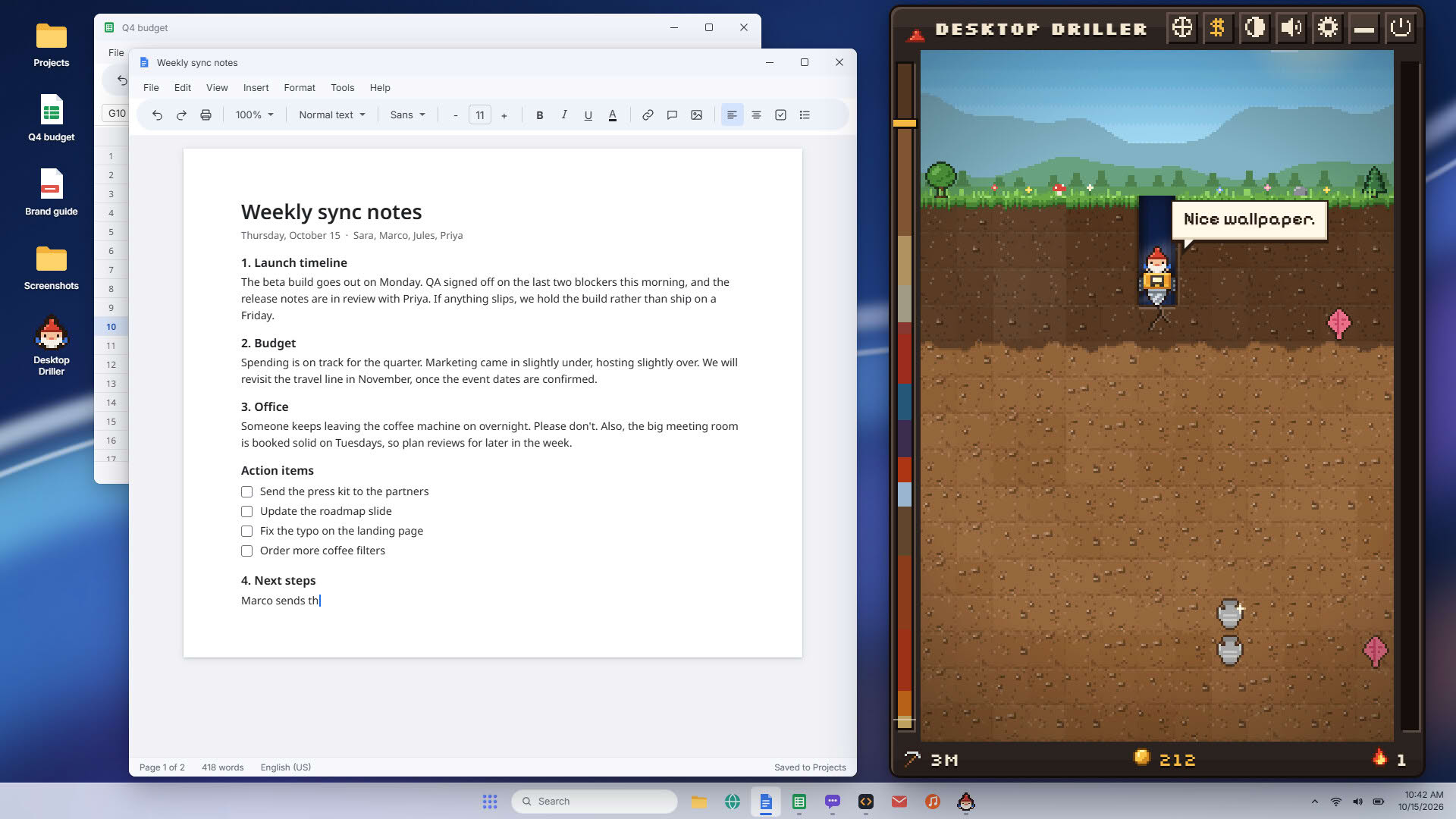The width and height of the screenshot is (1456, 819).
Task: Mute Desktop Driller sound with speaker icon
Action: tap(1291, 28)
